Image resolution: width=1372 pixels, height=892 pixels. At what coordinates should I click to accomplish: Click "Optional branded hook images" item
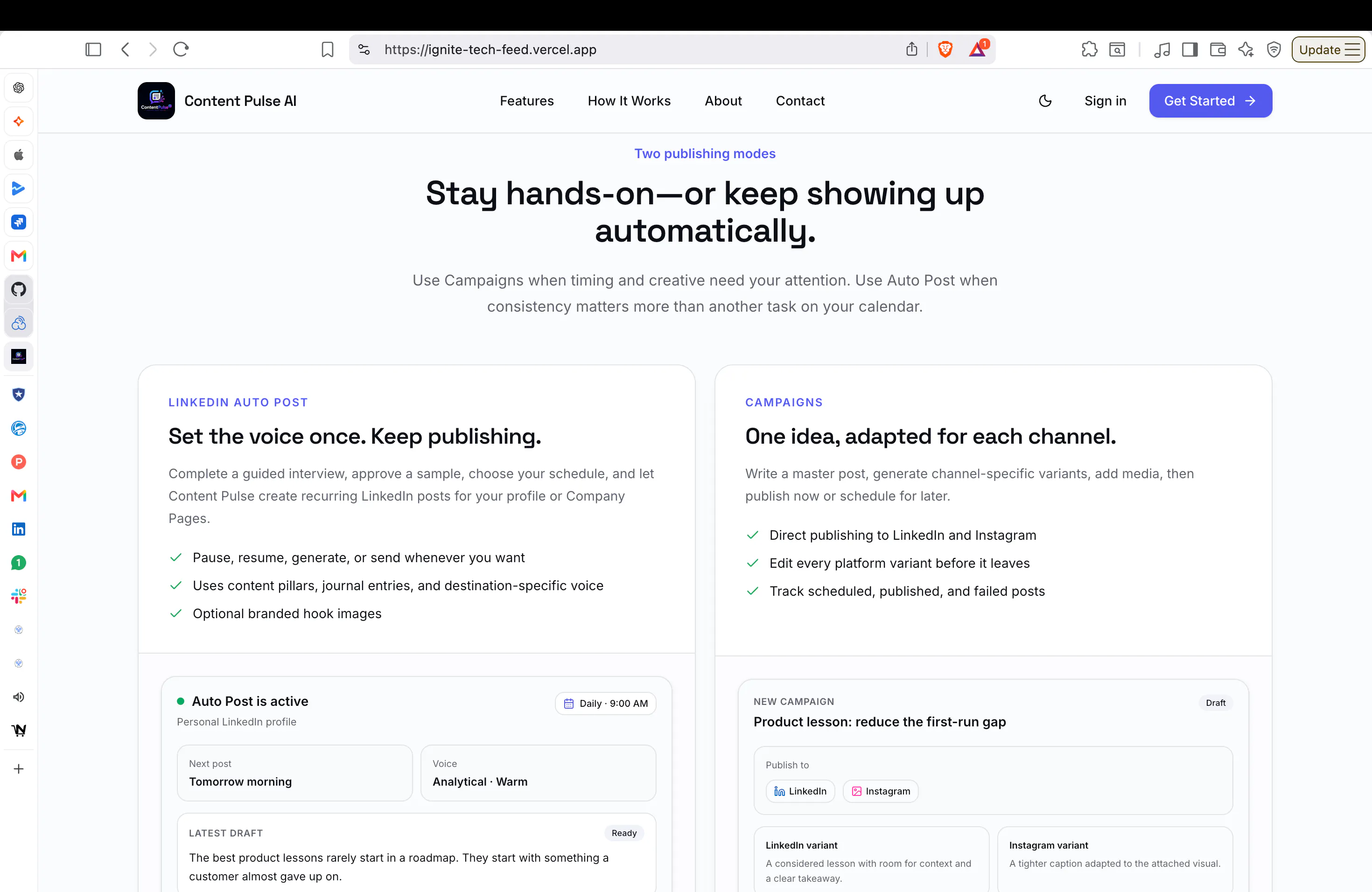[287, 613]
